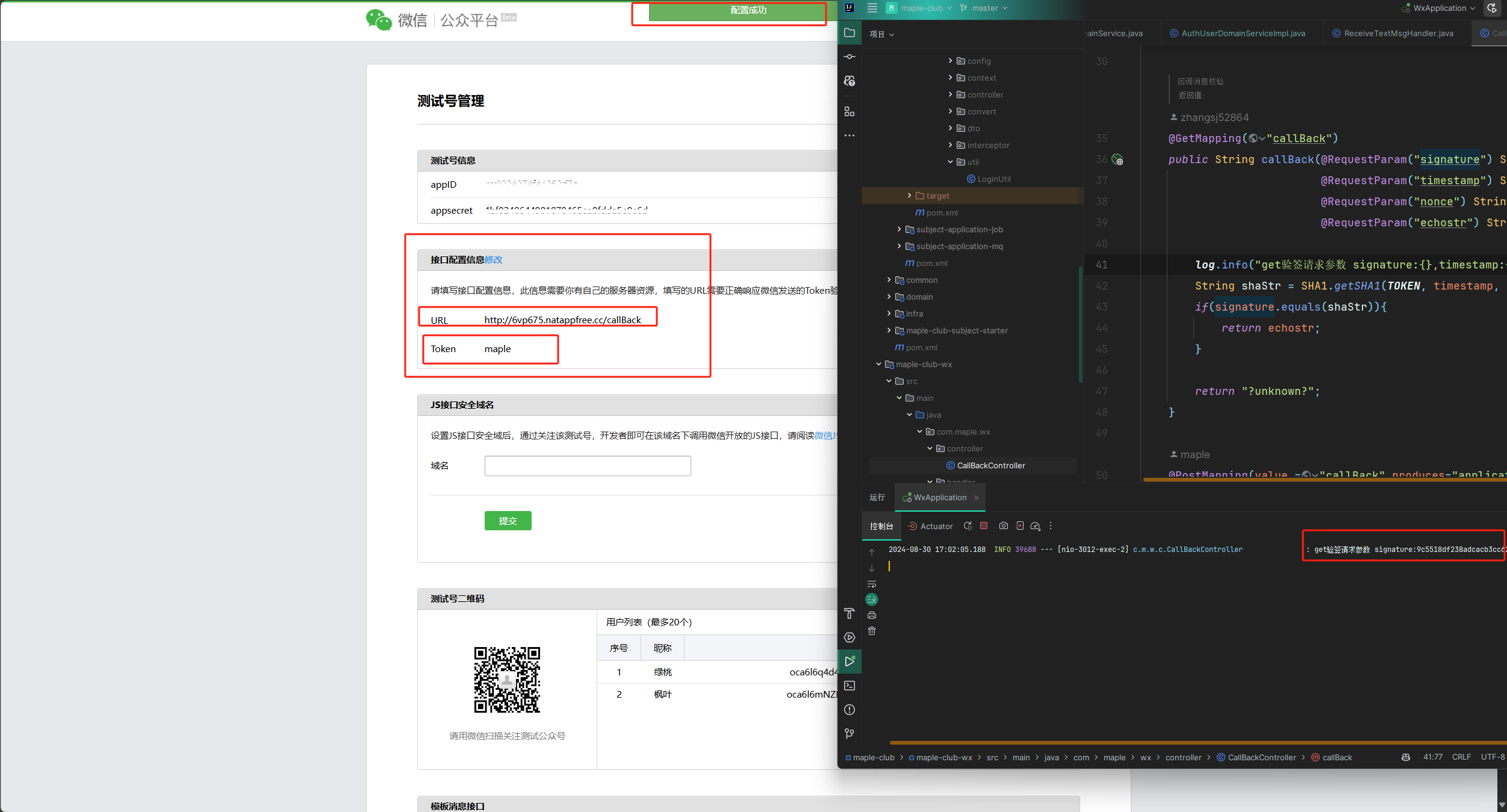Image resolution: width=1507 pixels, height=812 pixels.
Task: Select LoginUtil in project tree
Action: 989,179
